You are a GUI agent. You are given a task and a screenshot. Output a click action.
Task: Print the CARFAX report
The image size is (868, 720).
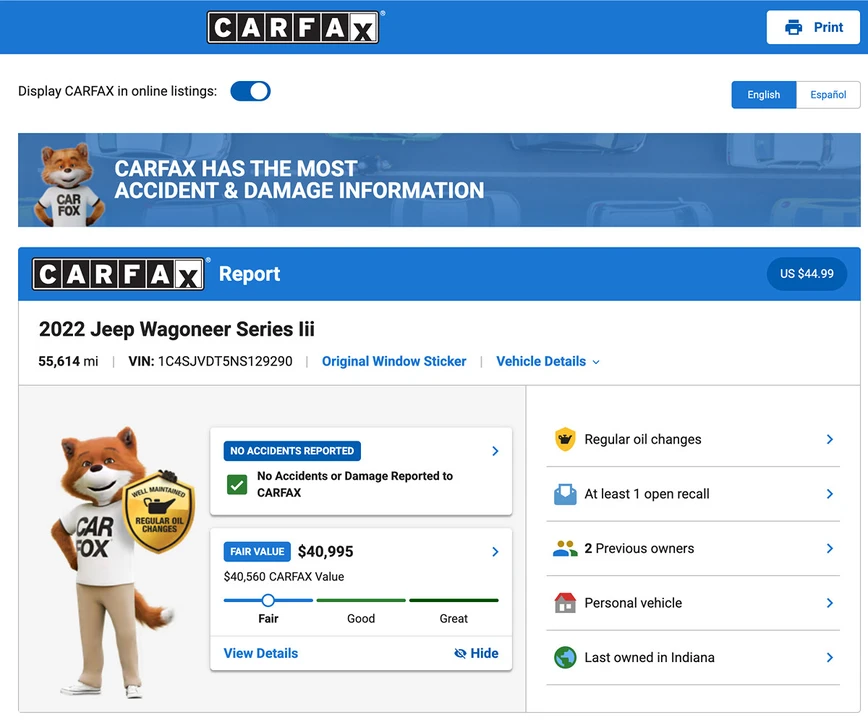pyautogui.click(x=813, y=27)
